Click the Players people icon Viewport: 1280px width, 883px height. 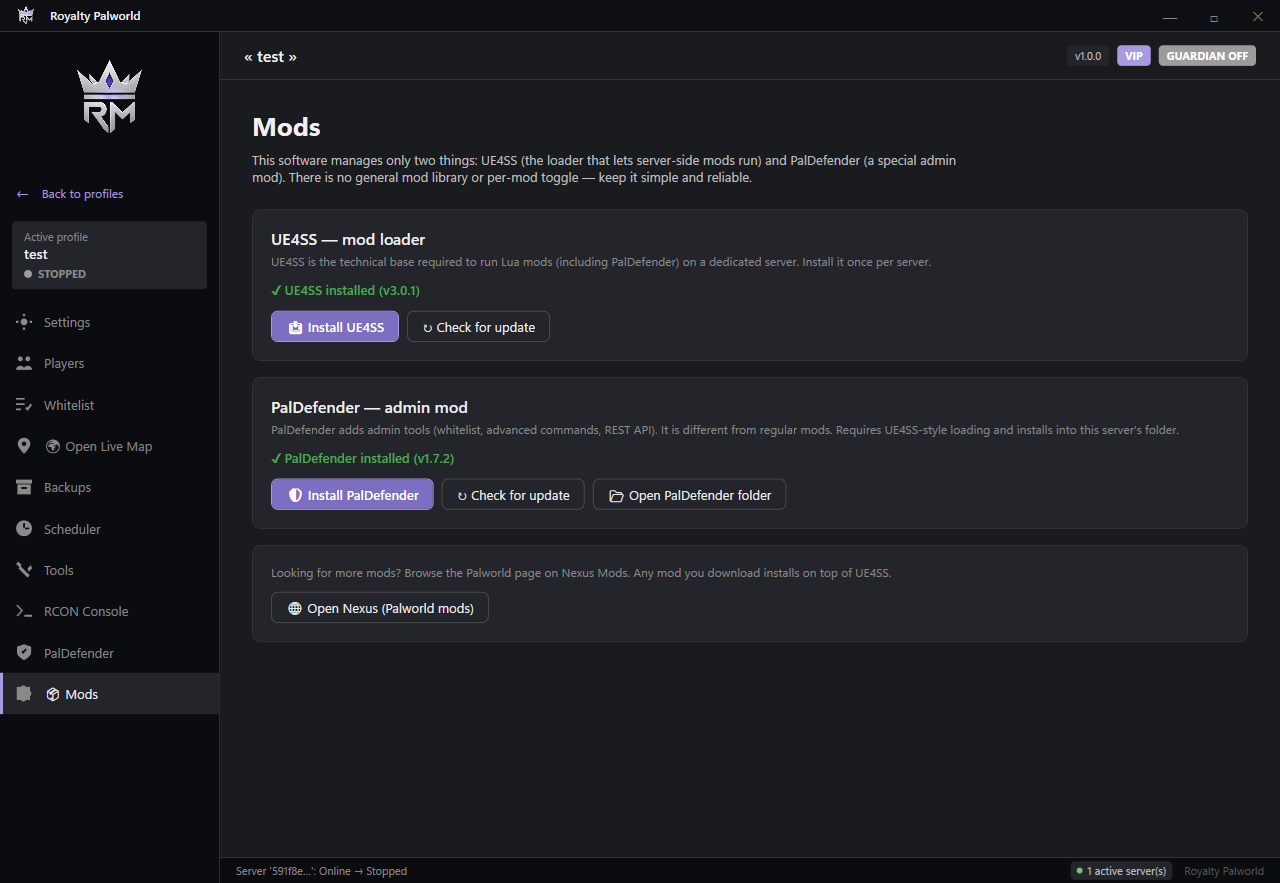pos(24,364)
